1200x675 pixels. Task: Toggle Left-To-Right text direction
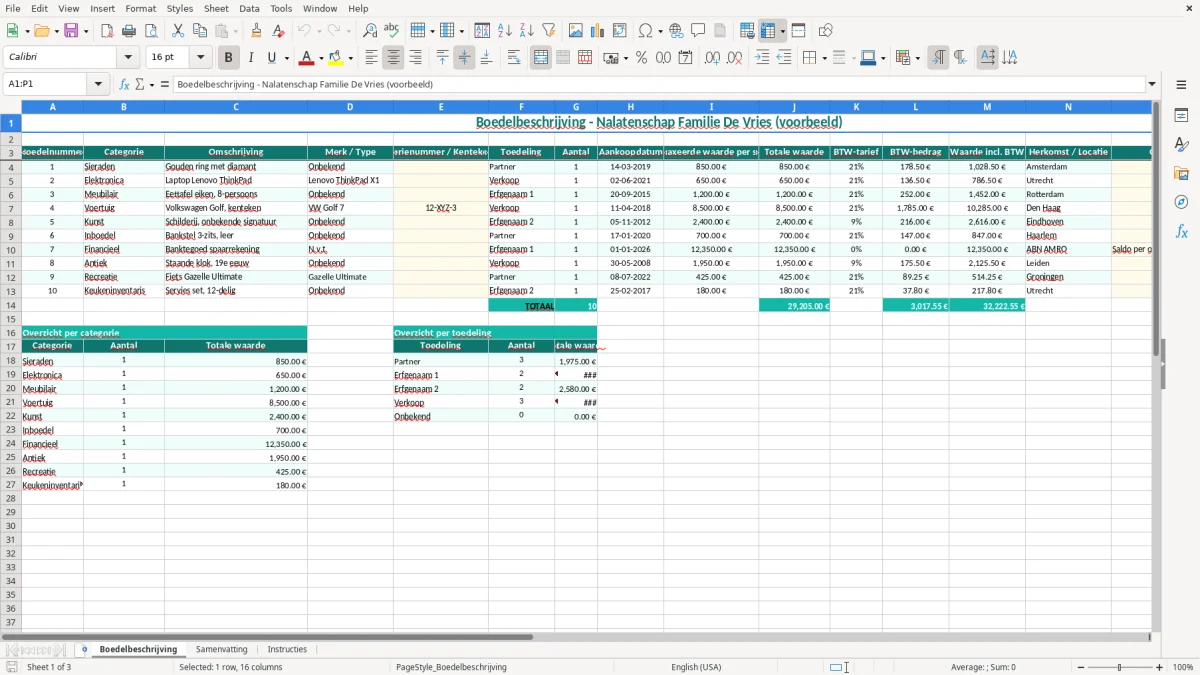(938, 58)
